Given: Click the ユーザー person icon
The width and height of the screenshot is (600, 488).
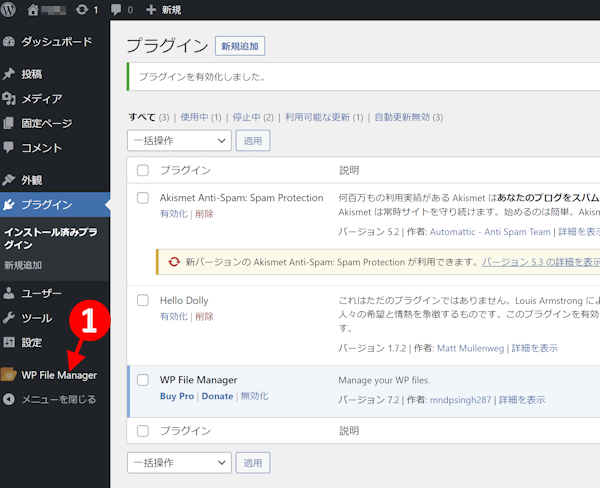Looking at the screenshot, I should click(9, 293).
